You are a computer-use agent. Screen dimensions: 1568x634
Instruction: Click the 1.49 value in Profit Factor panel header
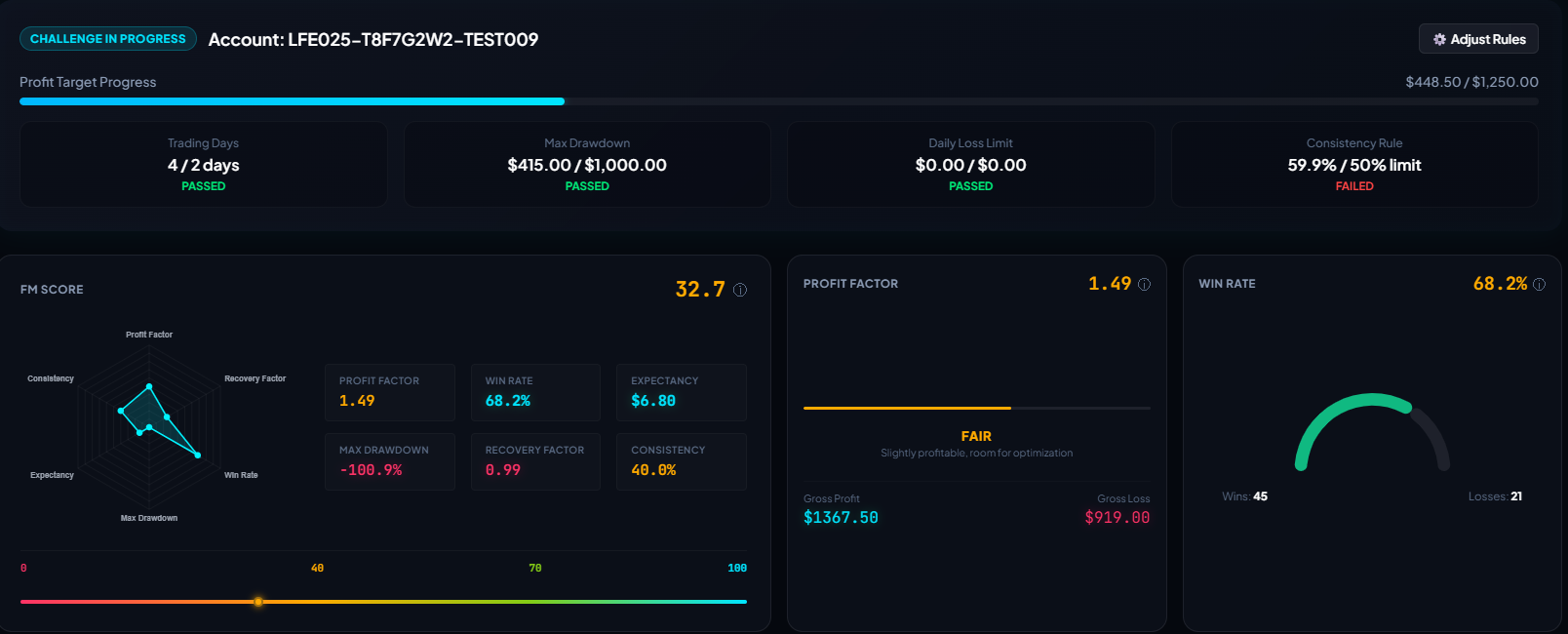coord(1110,284)
